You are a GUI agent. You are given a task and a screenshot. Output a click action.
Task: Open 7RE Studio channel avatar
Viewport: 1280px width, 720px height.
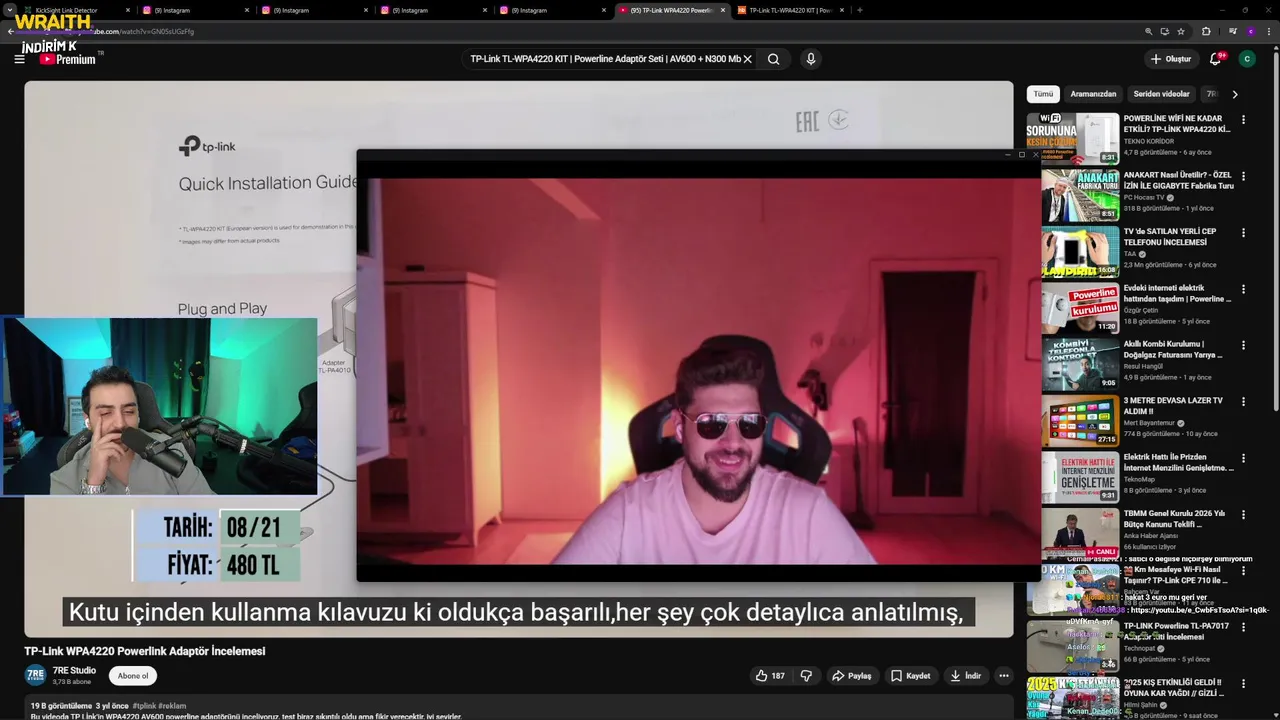[35, 675]
